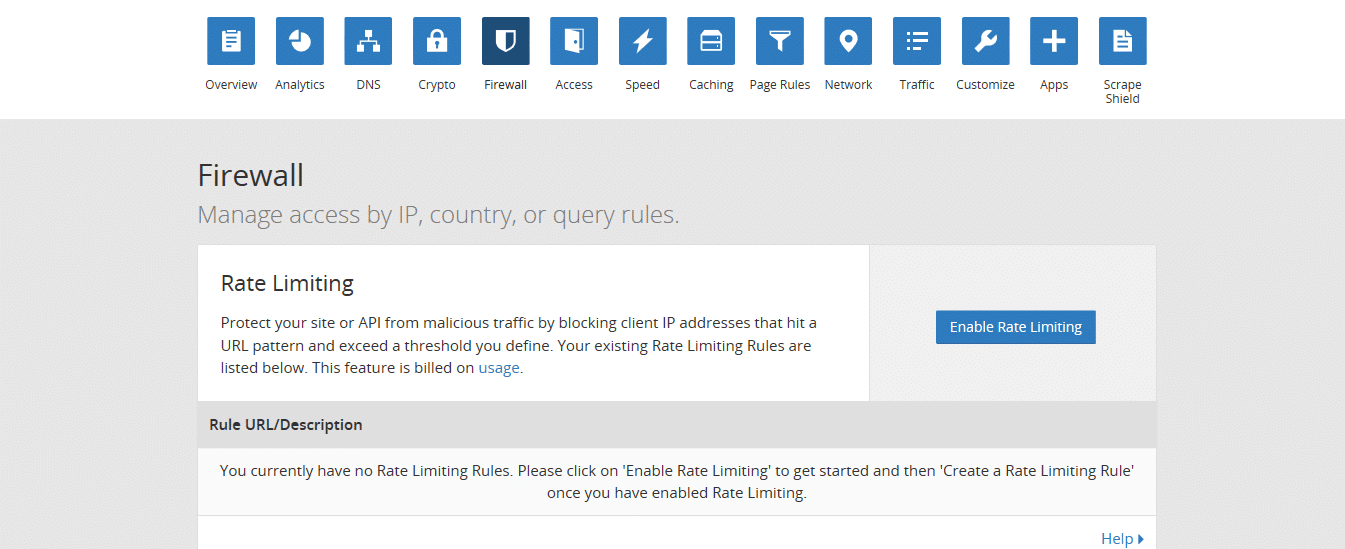Screen dimensions: 1345x549
Task: Select the Apps plus icon
Action: point(1054,41)
